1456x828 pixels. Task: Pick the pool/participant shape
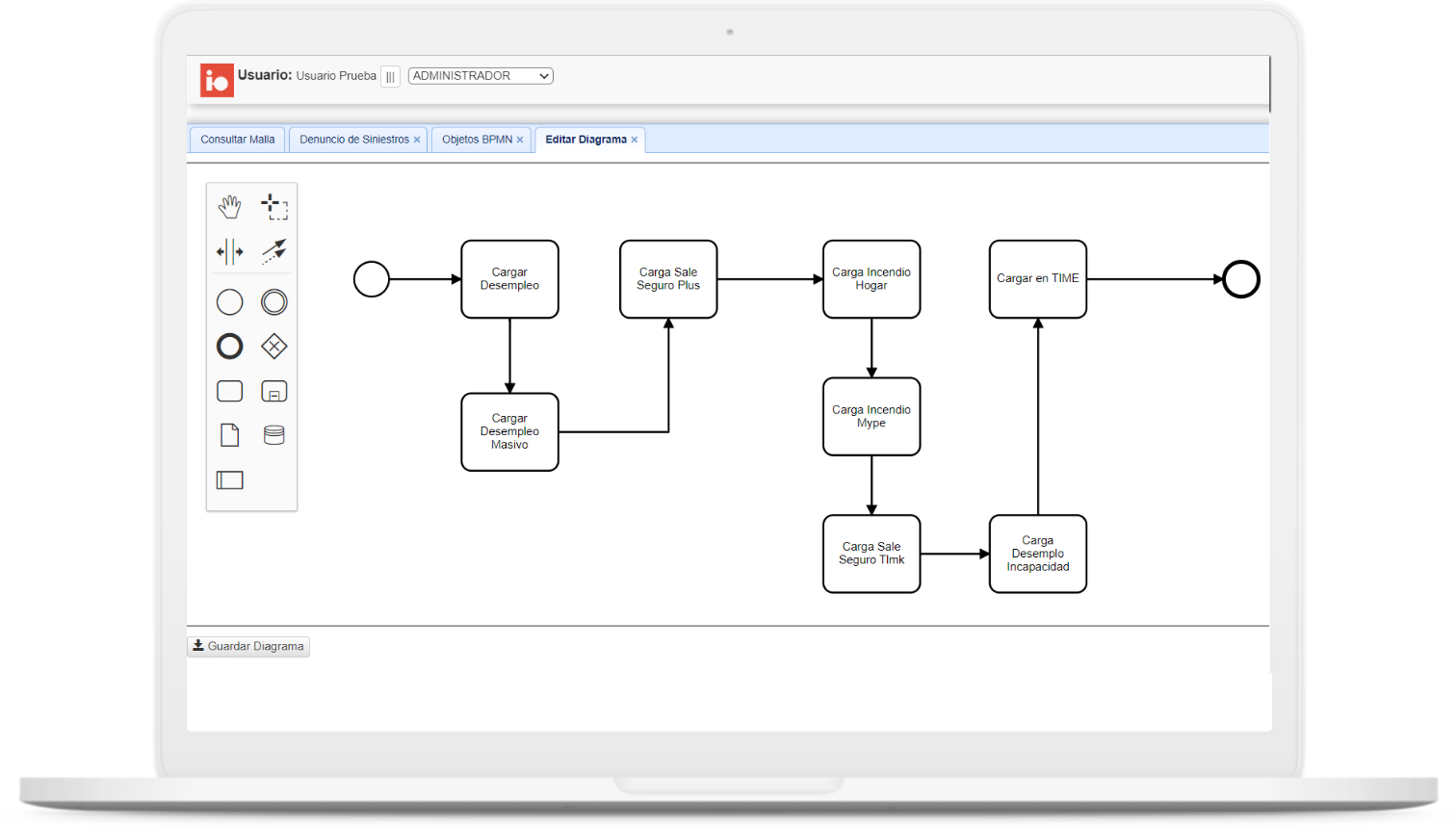point(229,479)
